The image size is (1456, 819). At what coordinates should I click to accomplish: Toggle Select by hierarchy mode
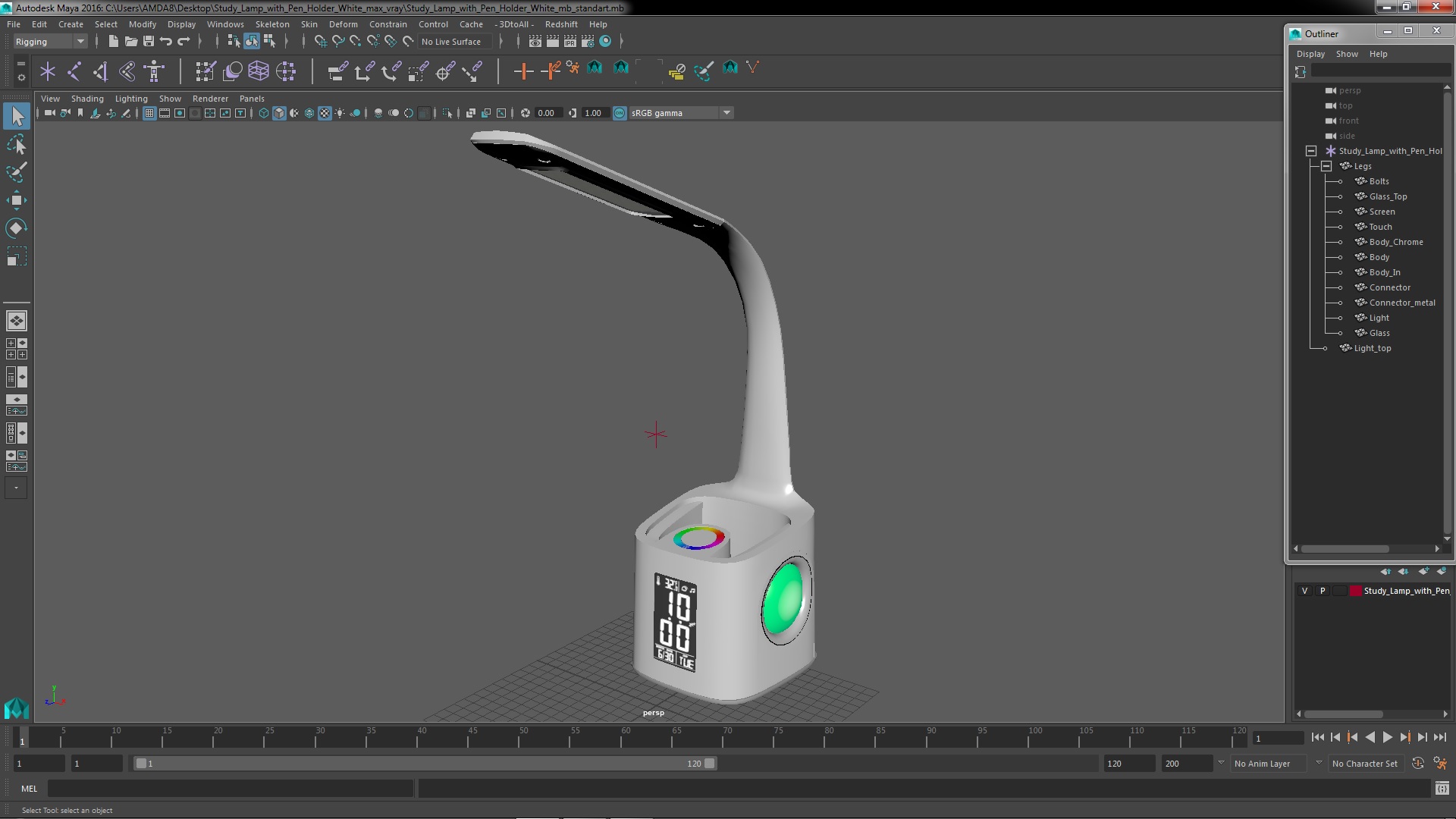coord(234,42)
